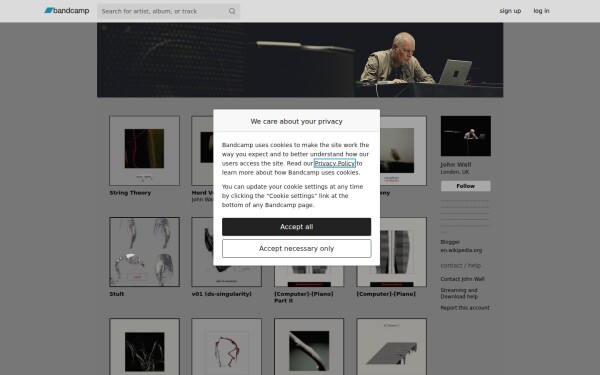Click the search magnifier icon
This screenshot has height=375, width=600.
pos(232,11)
